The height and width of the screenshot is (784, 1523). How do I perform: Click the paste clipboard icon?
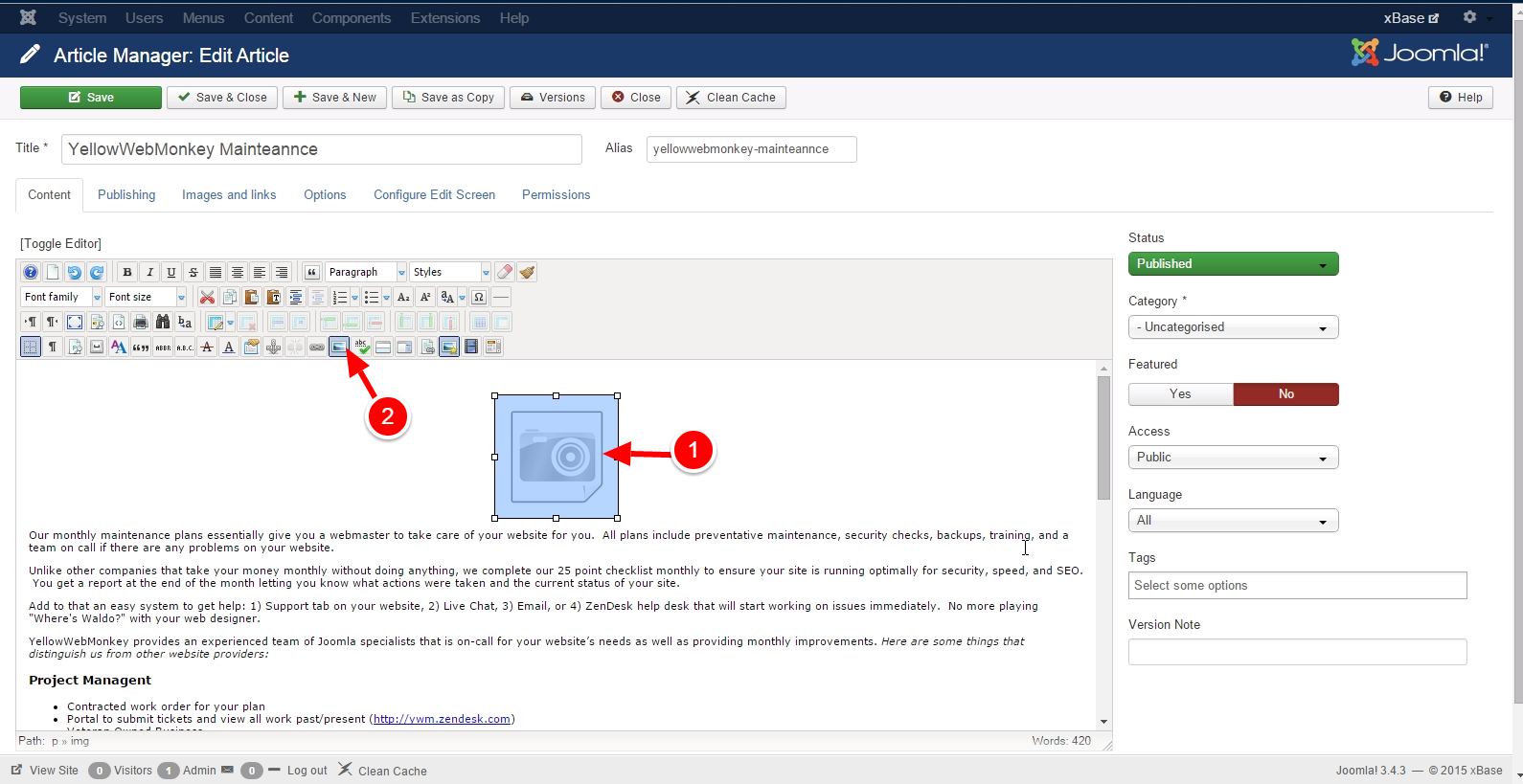[251, 297]
